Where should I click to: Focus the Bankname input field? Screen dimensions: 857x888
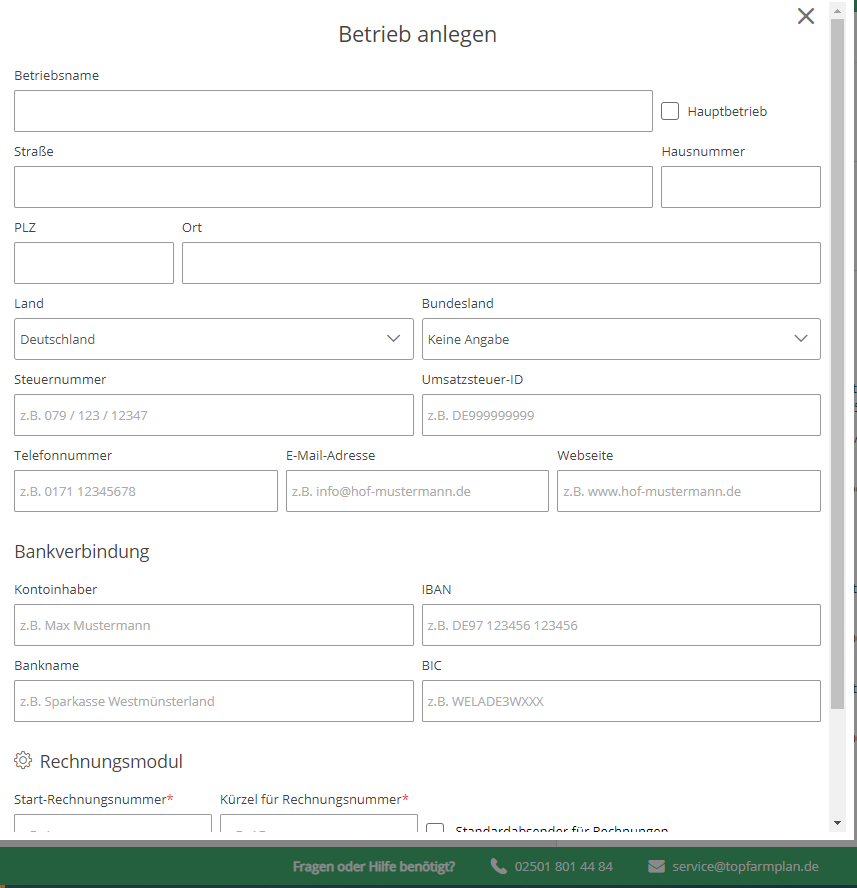pyautogui.click(x=214, y=701)
